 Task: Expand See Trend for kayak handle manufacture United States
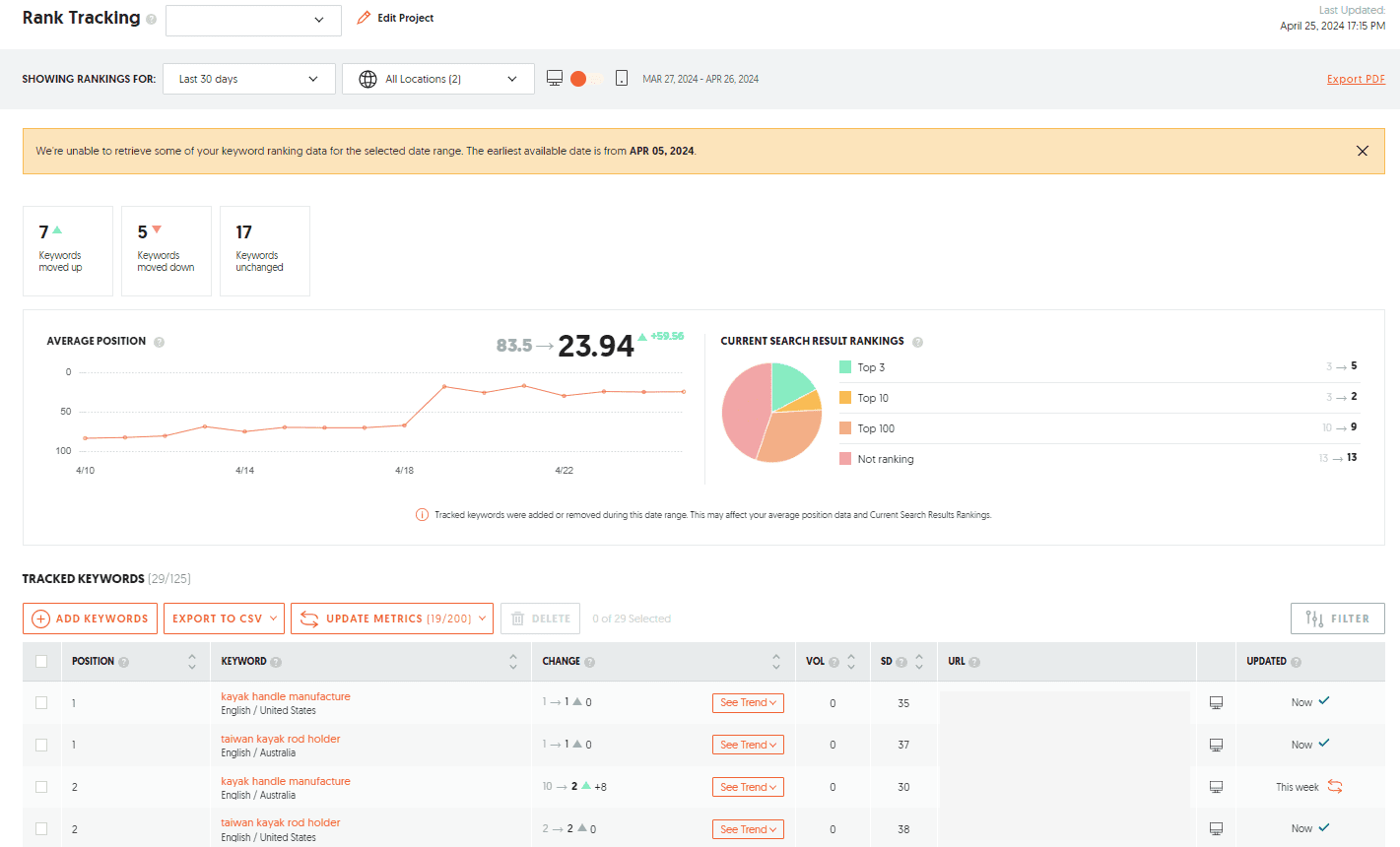coord(748,702)
